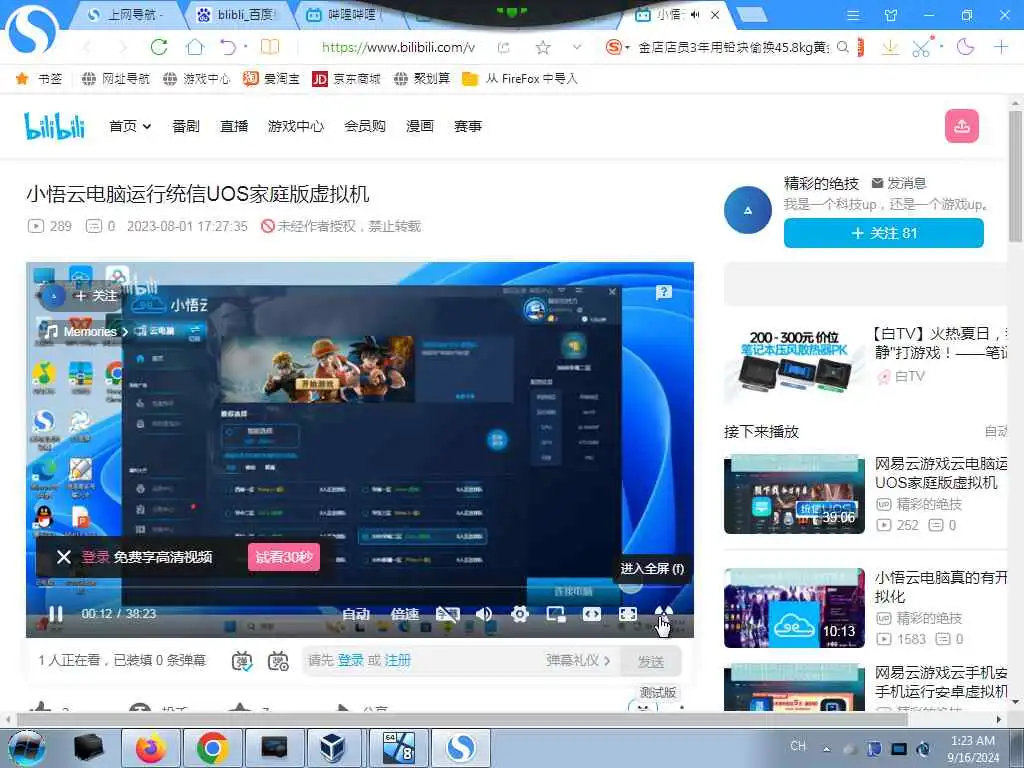1024x768 pixels.
Task: Click 白TV uploader name
Action: [x=909, y=376]
